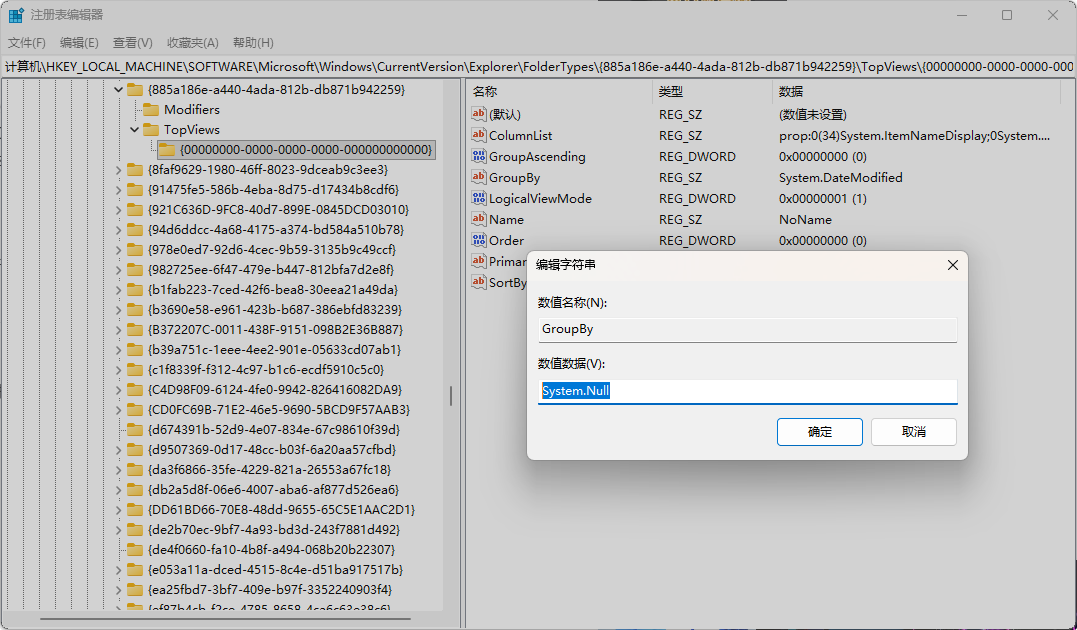Click folder icon of {da3f6866-35fe-4229-821a-26553a67fc18}
1077x630 pixels.
(135, 469)
